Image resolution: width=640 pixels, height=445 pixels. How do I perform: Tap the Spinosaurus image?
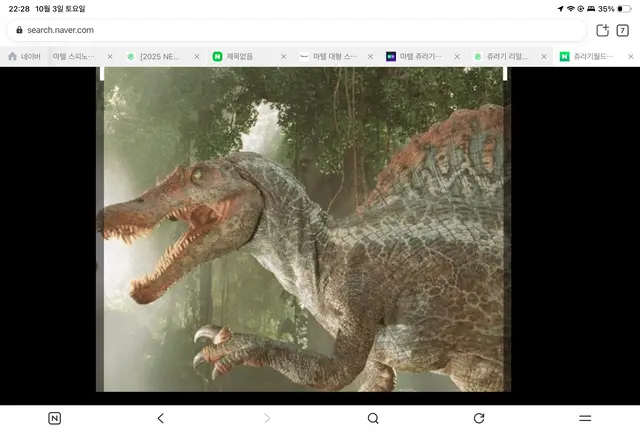tap(303, 229)
